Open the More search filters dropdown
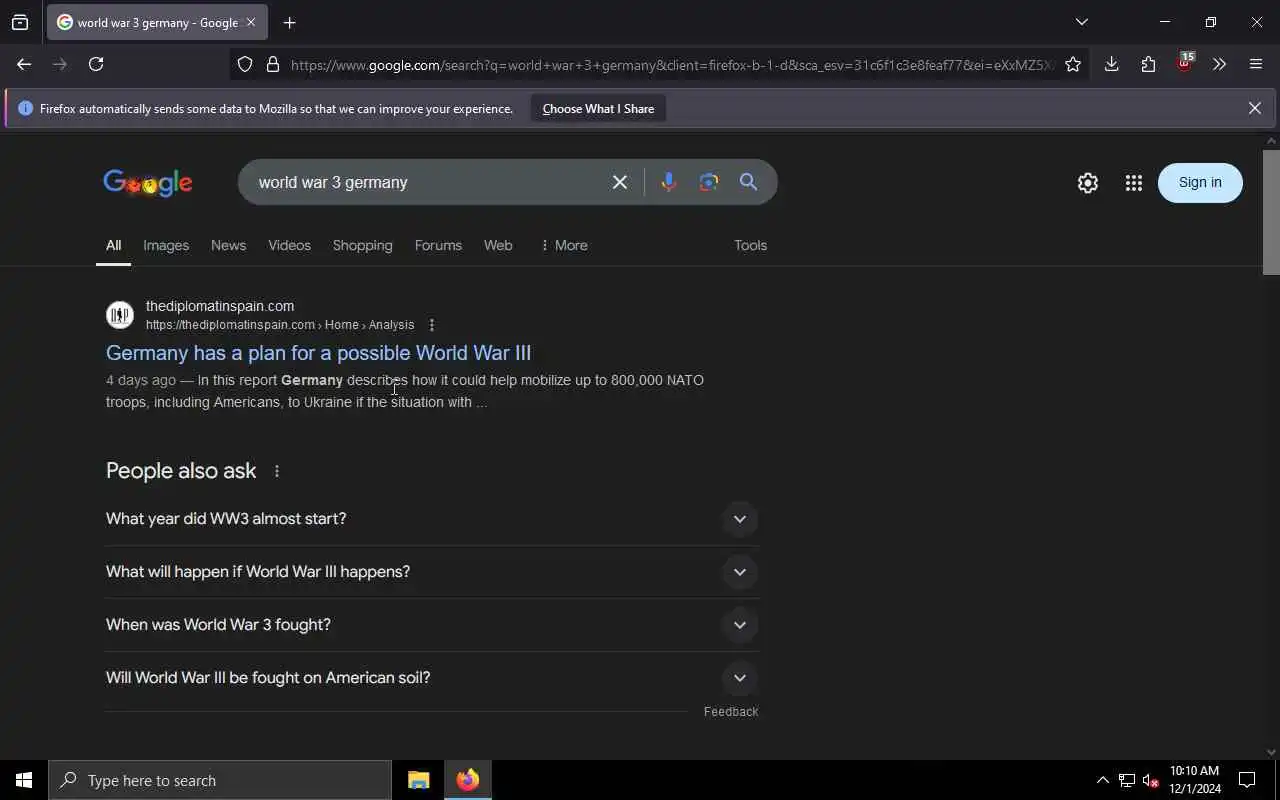Image resolution: width=1280 pixels, height=800 pixels. pos(564,245)
